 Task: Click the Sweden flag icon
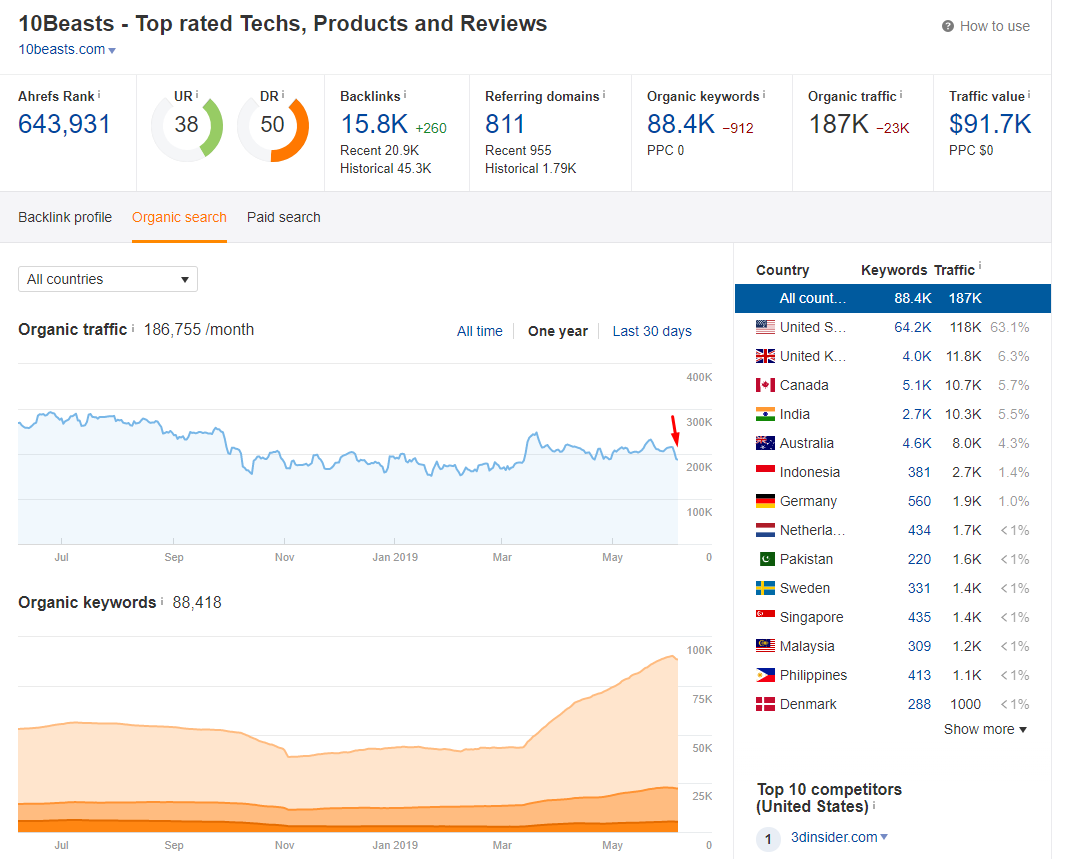tap(765, 588)
